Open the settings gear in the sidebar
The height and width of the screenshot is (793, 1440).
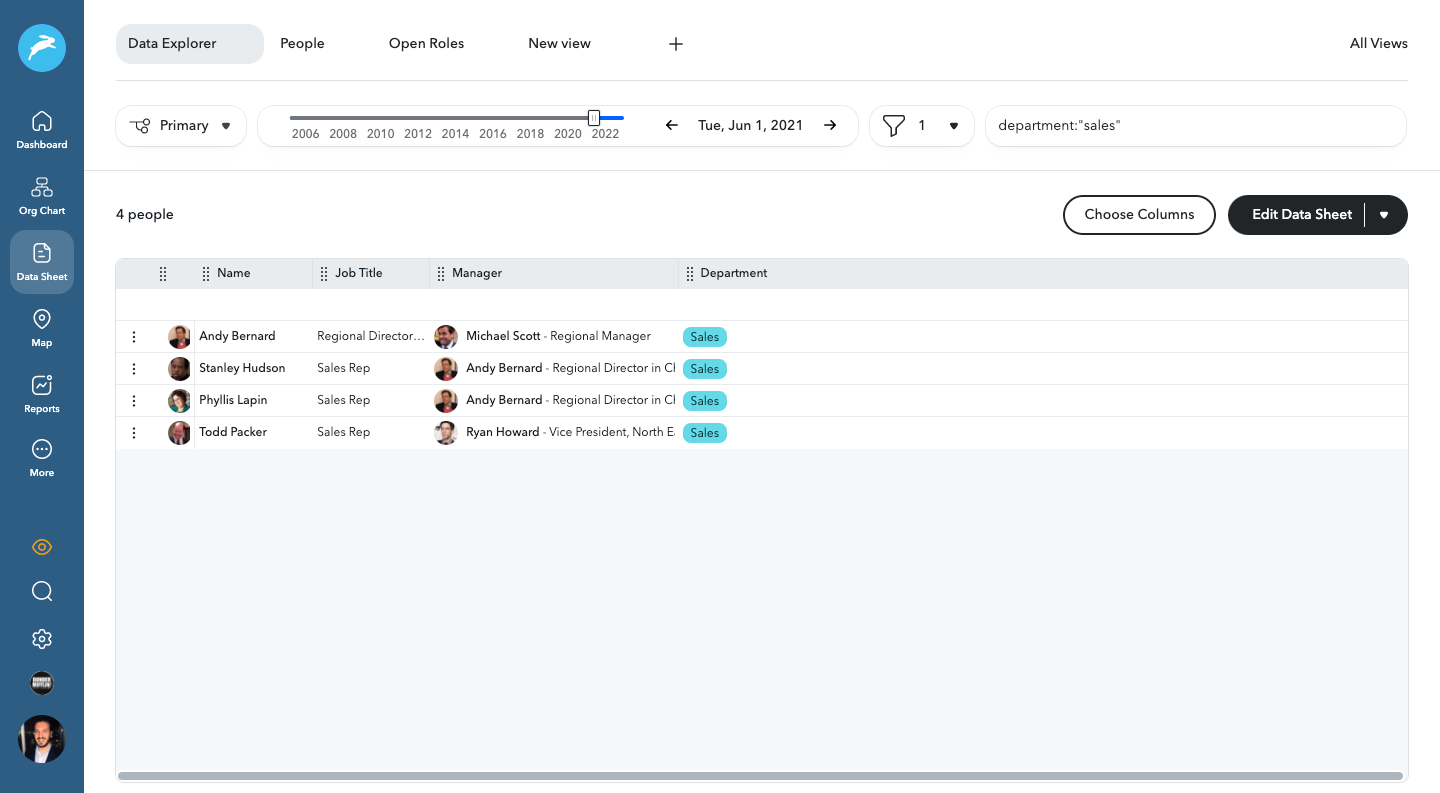click(x=42, y=639)
